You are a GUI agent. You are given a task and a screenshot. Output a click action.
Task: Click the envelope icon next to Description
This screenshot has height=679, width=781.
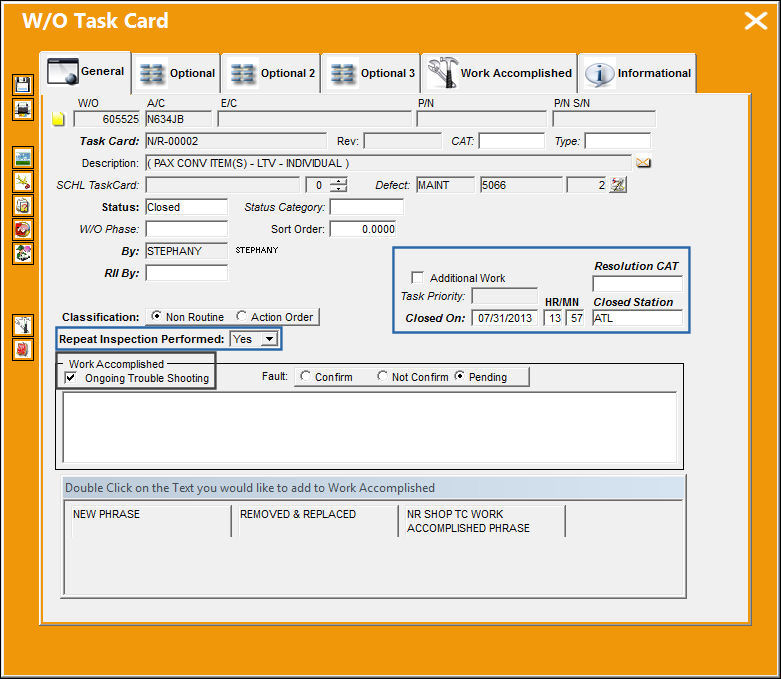pos(643,163)
